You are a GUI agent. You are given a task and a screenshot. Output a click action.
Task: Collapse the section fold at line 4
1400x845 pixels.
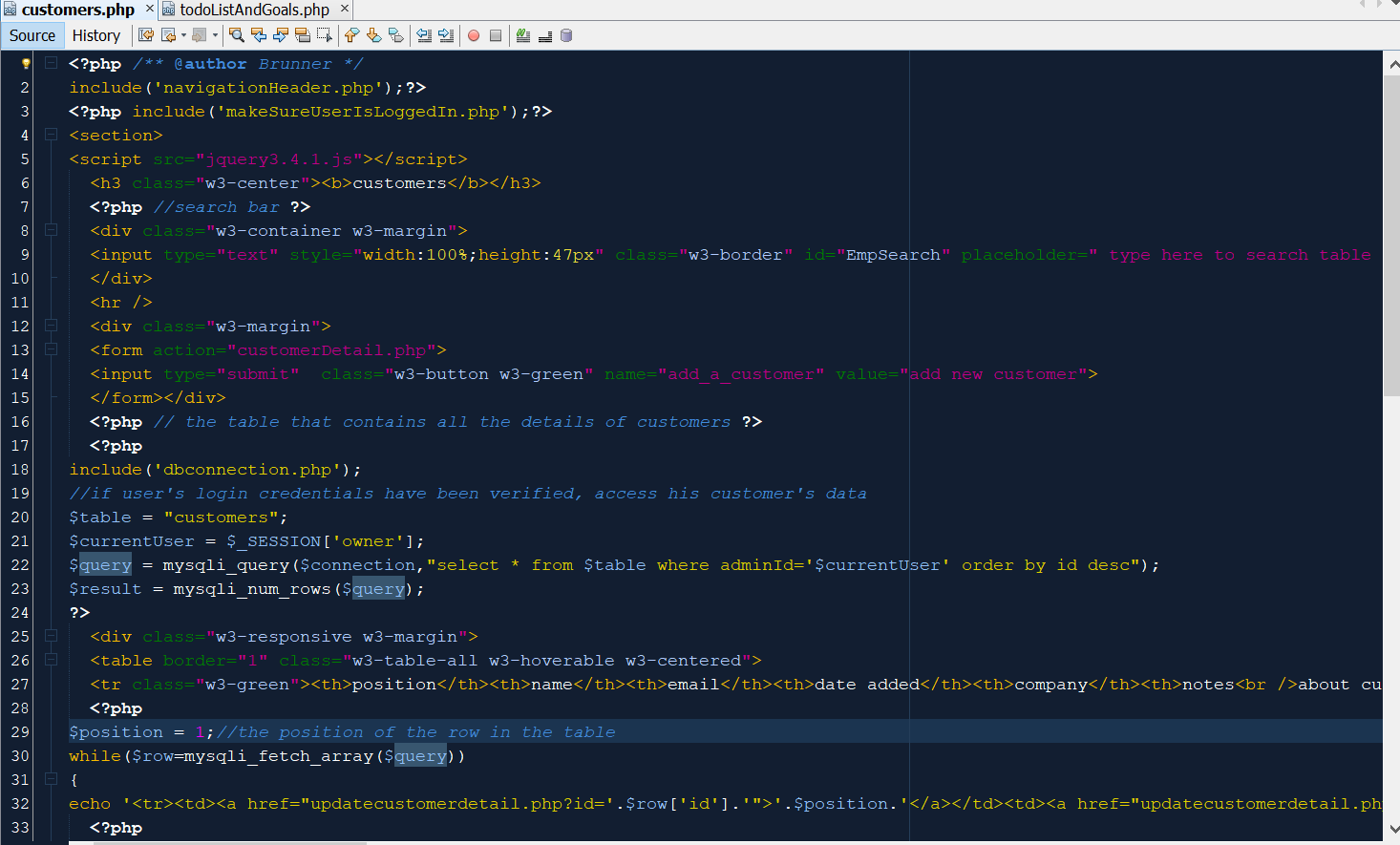point(52,135)
